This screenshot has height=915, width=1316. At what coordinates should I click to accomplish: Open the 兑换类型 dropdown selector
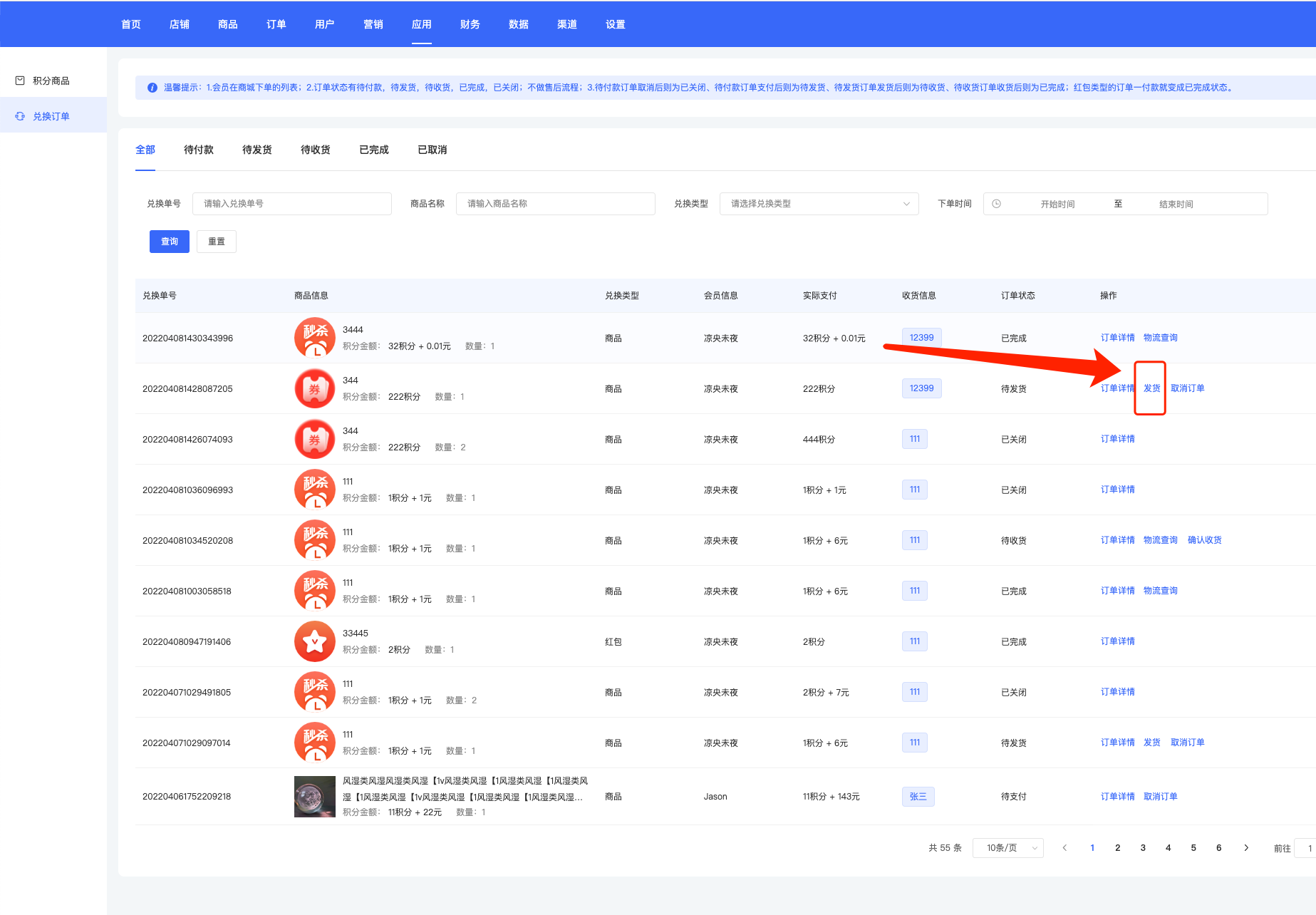click(819, 204)
